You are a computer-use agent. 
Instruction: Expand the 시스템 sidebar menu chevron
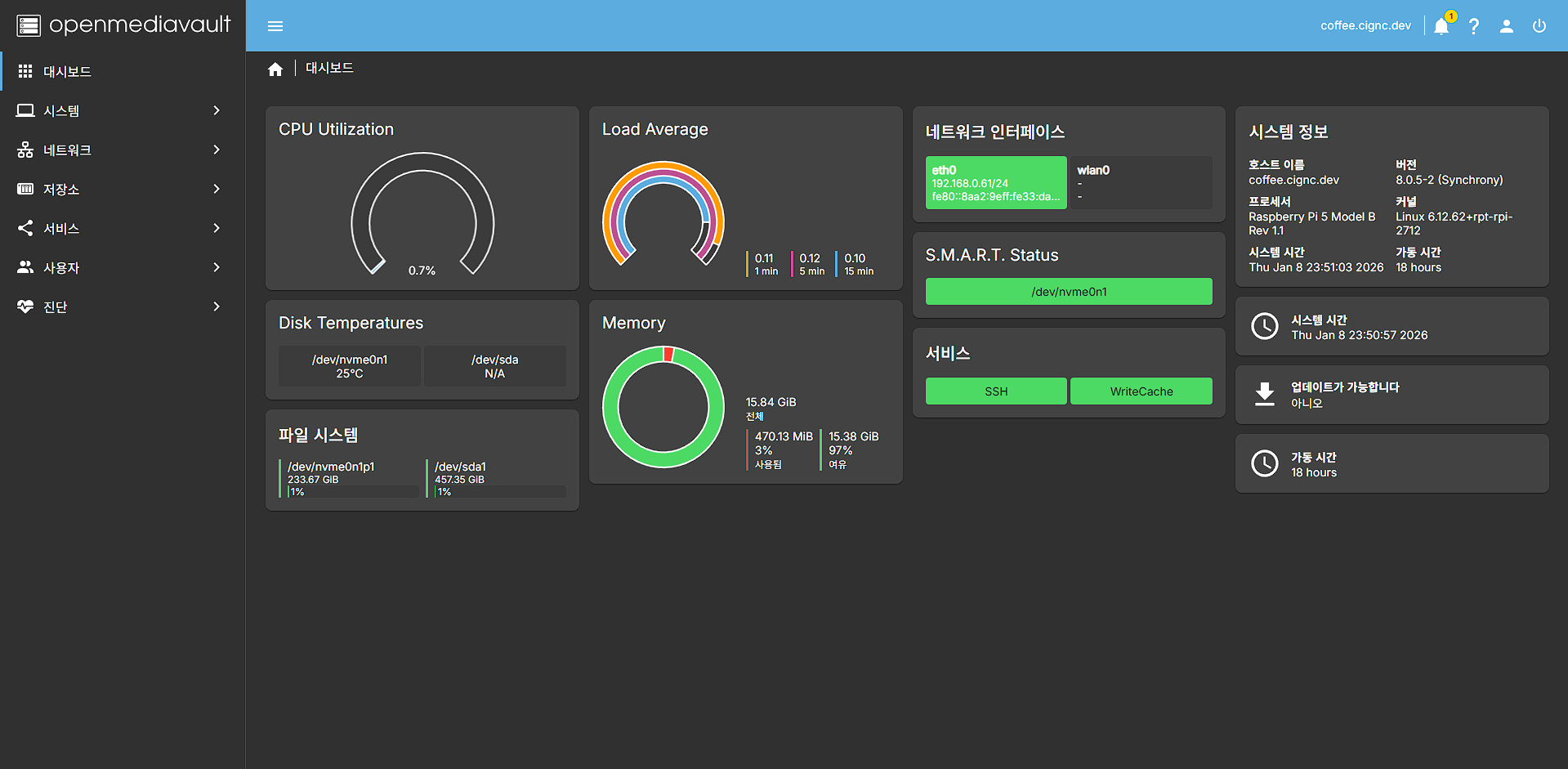tap(217, 110)
